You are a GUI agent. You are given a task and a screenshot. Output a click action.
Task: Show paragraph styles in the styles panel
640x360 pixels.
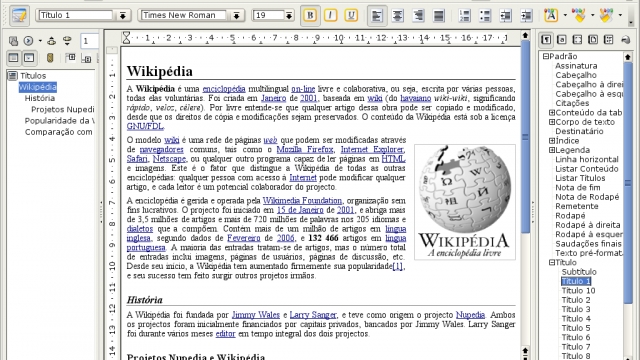[x=546, y=40]
